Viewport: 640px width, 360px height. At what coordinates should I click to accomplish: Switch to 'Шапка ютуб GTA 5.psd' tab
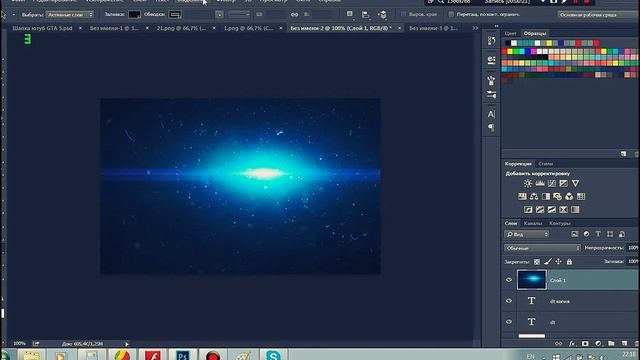[42, 28]
